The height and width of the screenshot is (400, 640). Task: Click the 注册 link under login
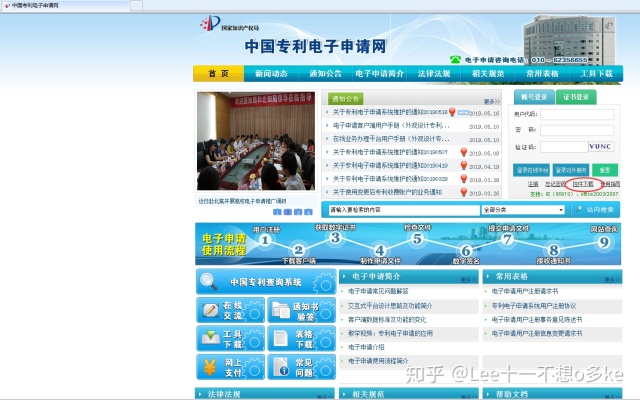tap(533, 184)
